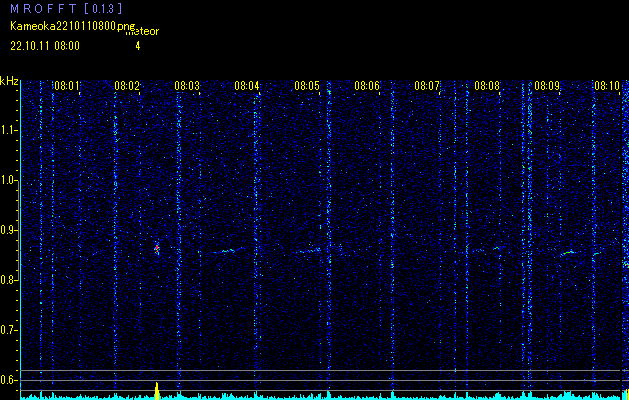Click the green echo trace near 08:05
The width and height of the screenshot is (629, 400).
pos(309,251)
